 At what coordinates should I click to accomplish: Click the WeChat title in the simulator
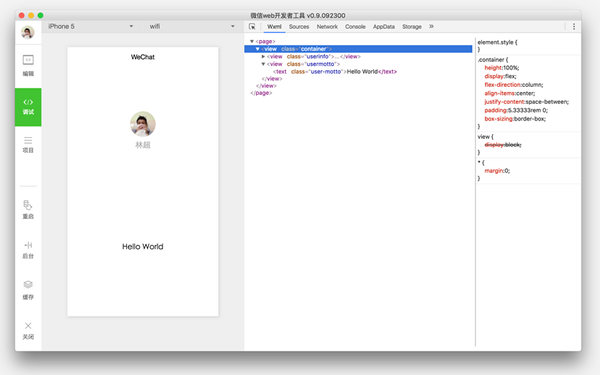pos(143,57)
